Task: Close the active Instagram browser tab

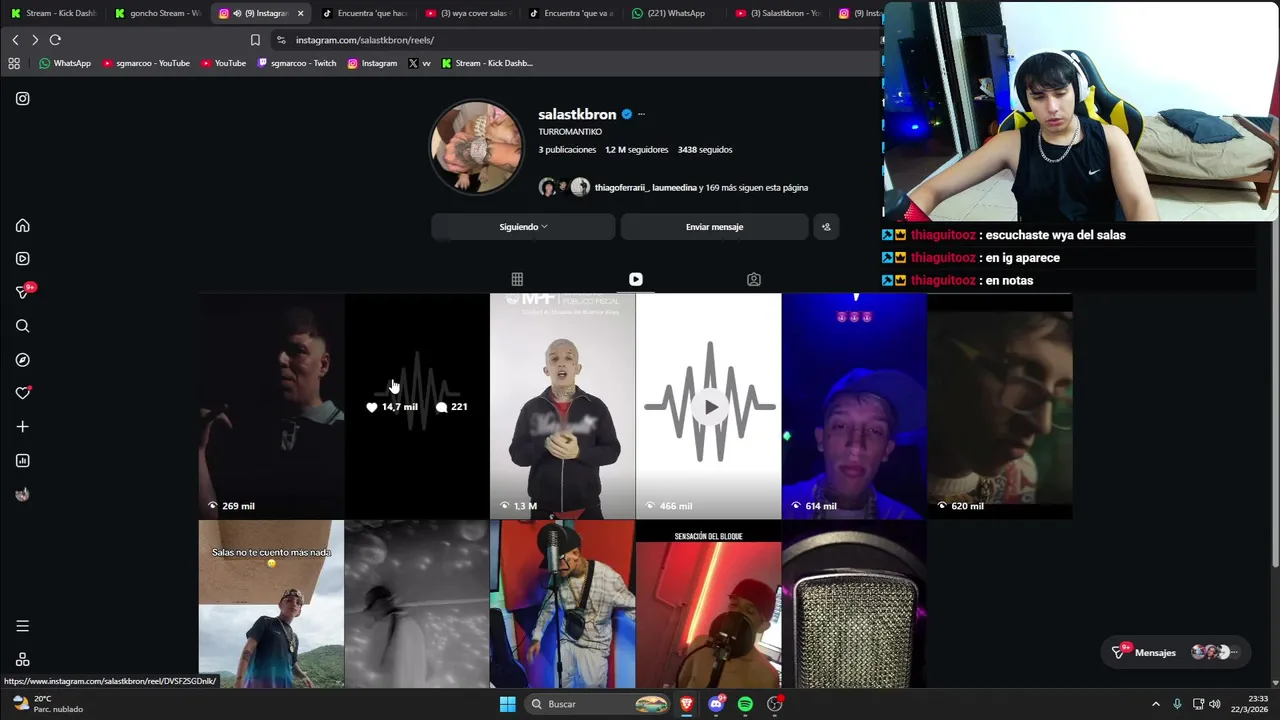Action: point(300,13)
